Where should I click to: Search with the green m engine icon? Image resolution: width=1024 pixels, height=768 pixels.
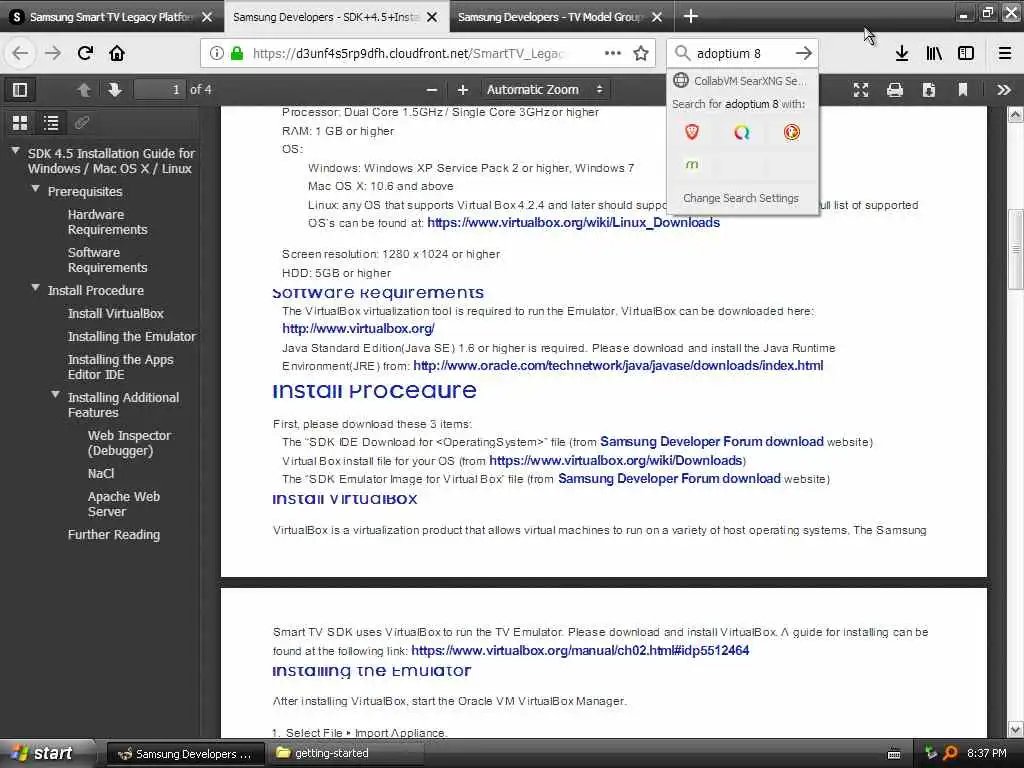pyautogui.click(x=692, y=165)
